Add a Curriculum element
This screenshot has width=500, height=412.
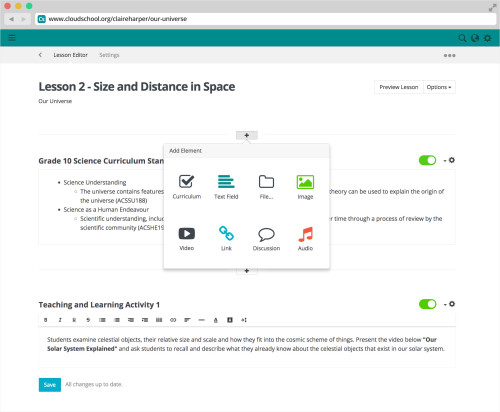tap(187, 187)
